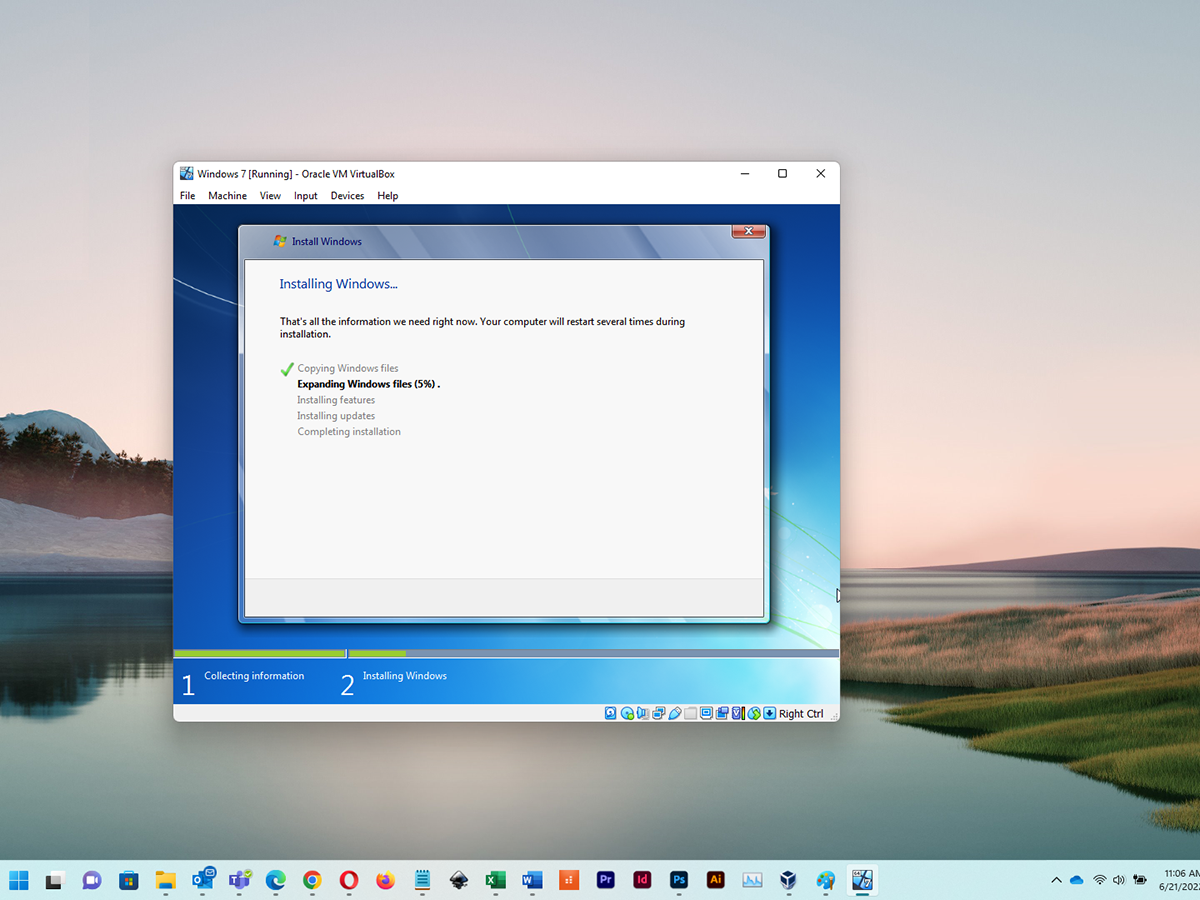Image resolution: width=1200 pixels, height=900 pixels.
Task: Open Adobe Illustrator from the taskbar
Action: point(715,880)
